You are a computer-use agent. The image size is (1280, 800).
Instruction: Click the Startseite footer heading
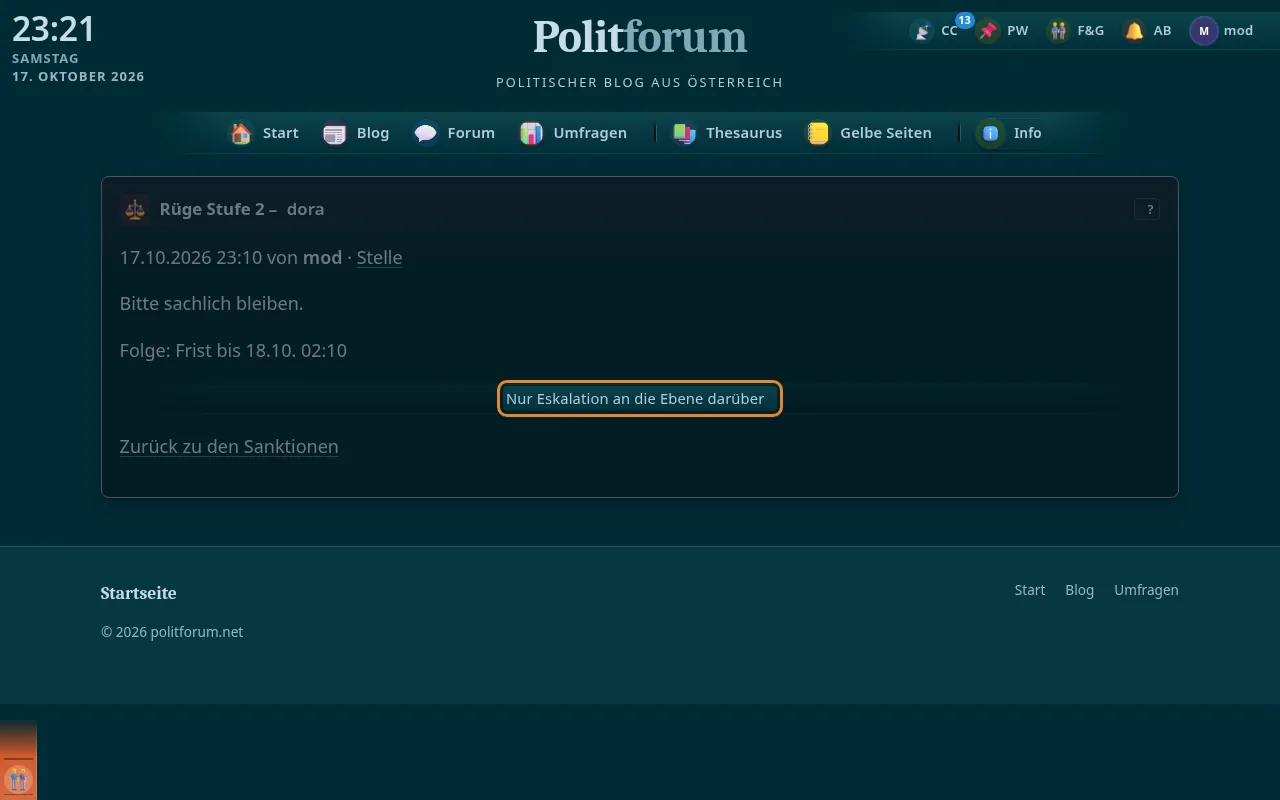139,593
